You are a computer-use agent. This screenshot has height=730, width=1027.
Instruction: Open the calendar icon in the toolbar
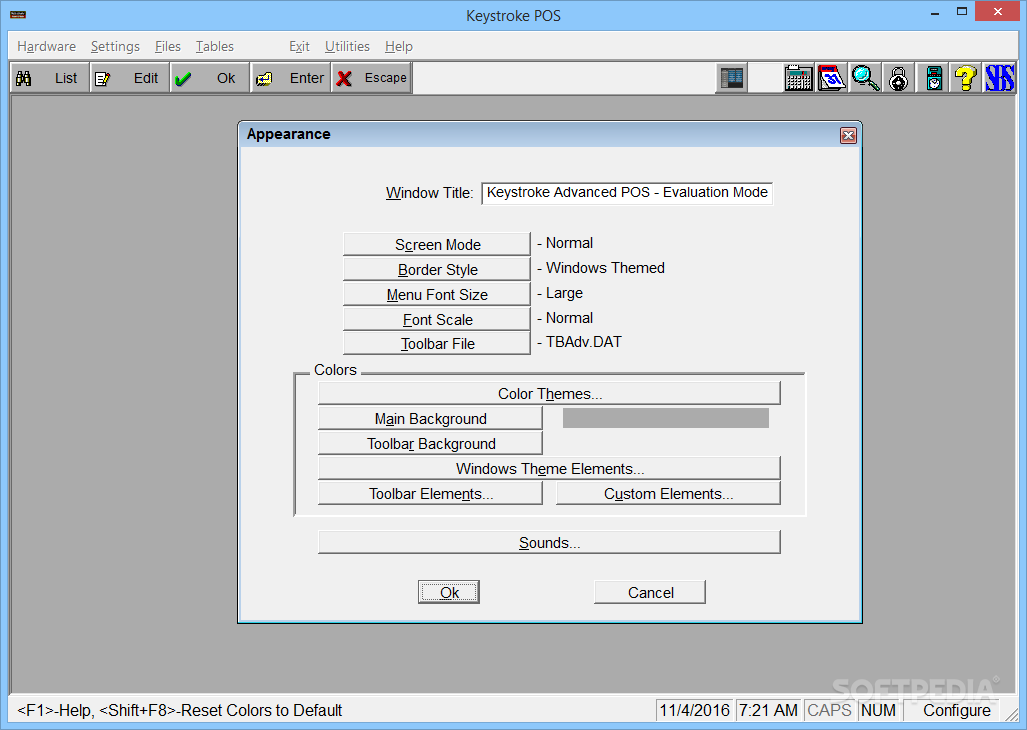(832, 79)
